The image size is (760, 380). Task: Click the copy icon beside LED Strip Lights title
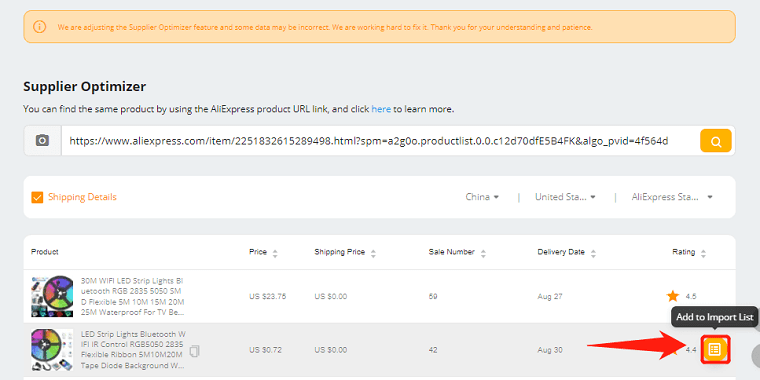tap(194, 351)
